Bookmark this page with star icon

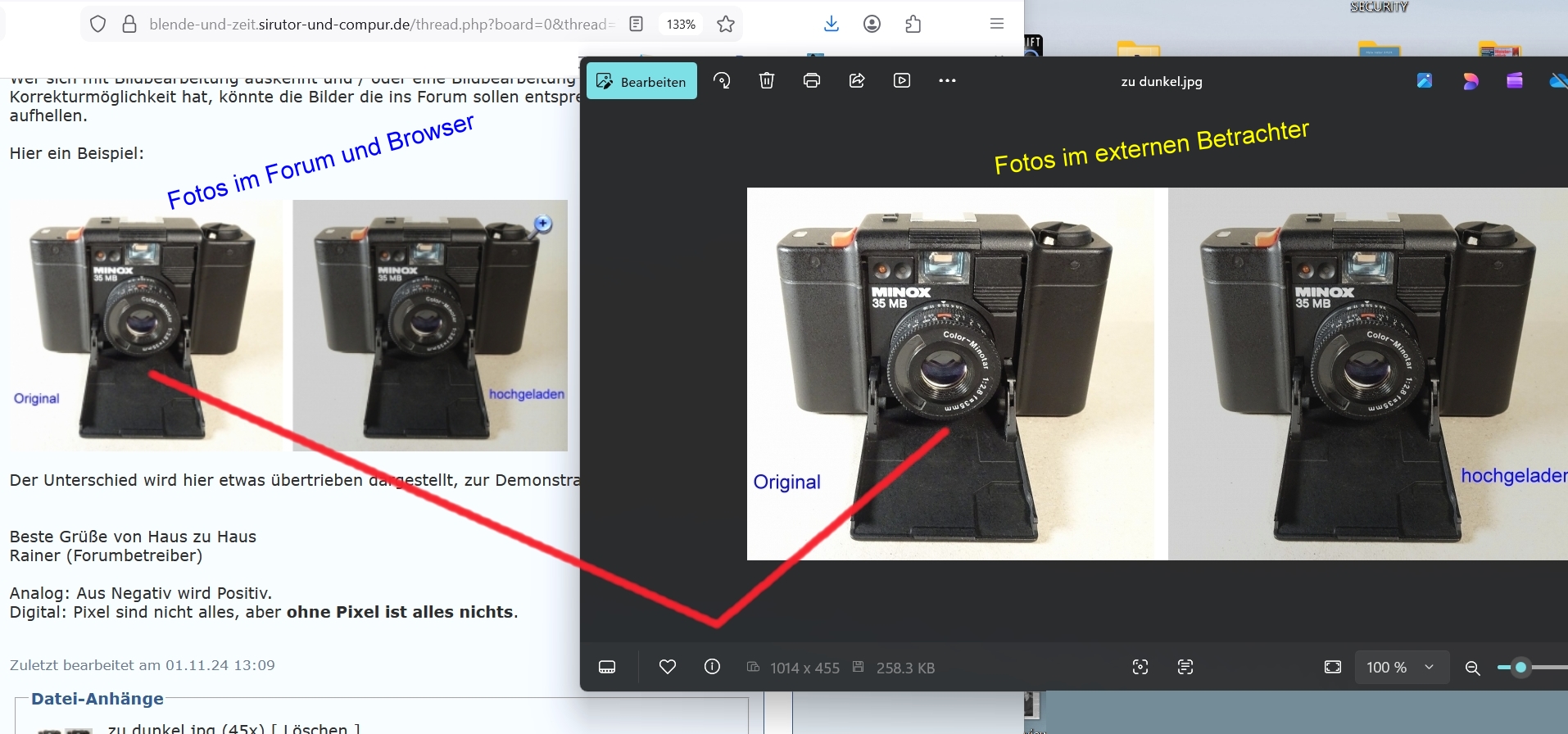tap(725, 24)
